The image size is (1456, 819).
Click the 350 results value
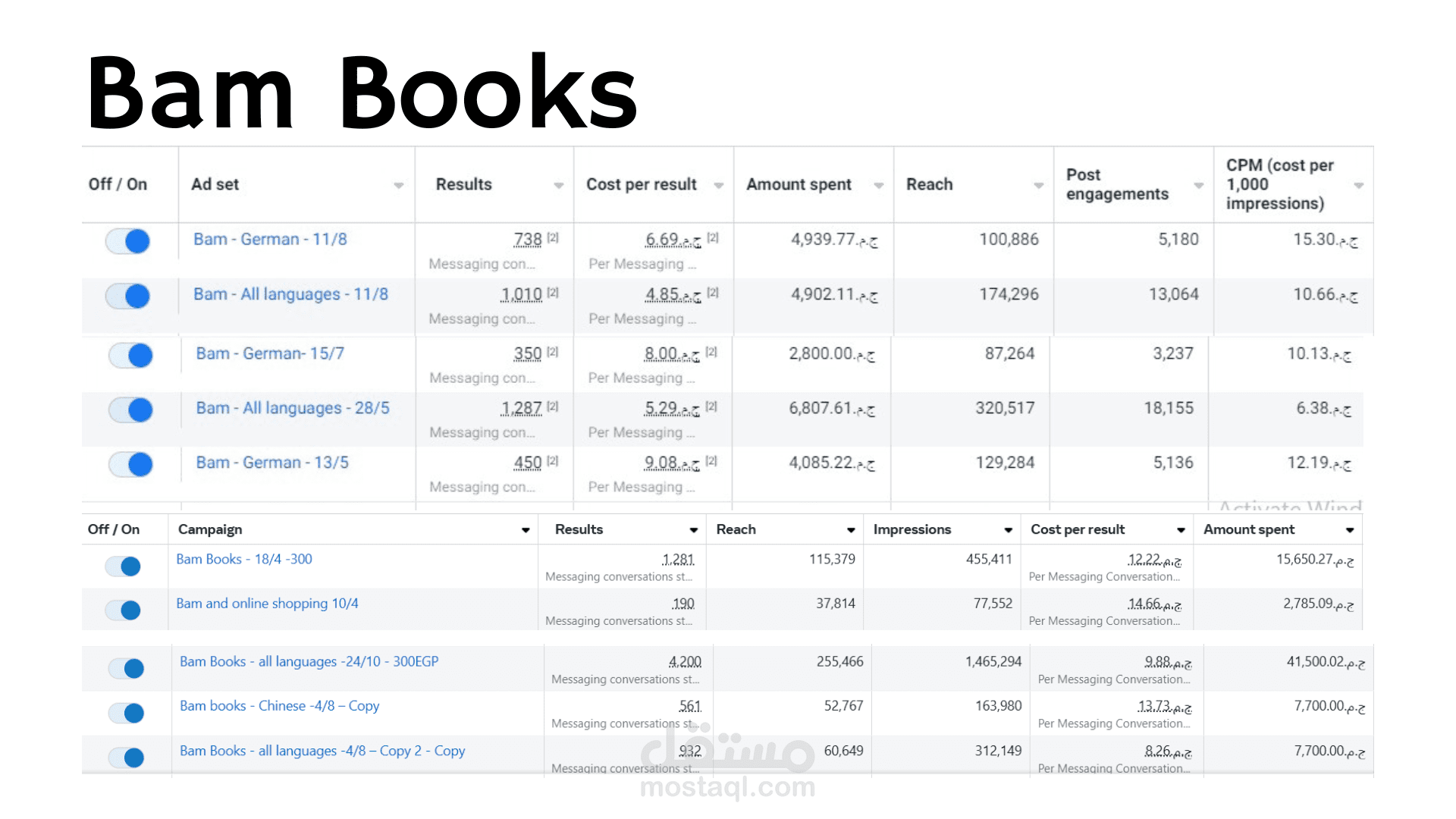click(x=528, y=353)
